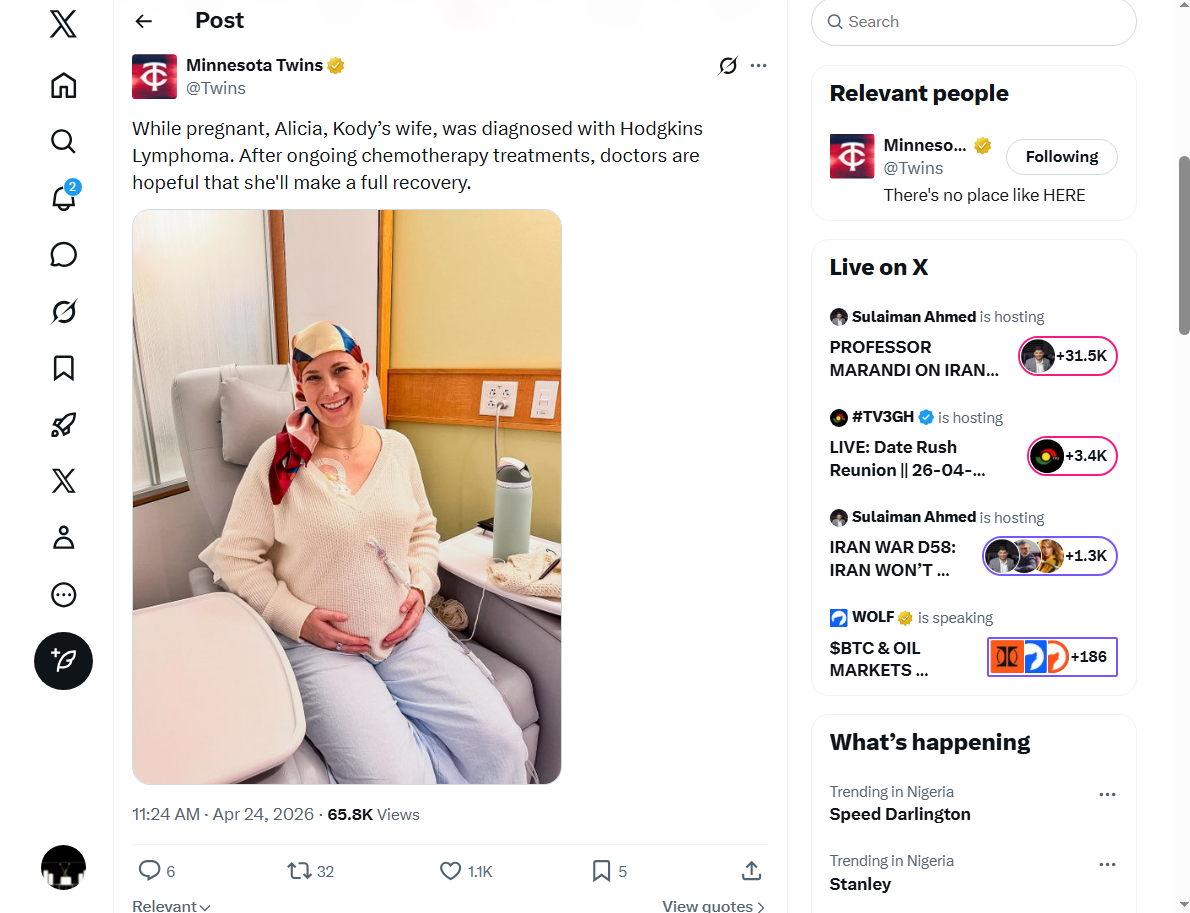The width and height of the screenshot is (1190, 913).
Task: Open Notifications bell in sidebar
Action: click(x=63, y=198)
